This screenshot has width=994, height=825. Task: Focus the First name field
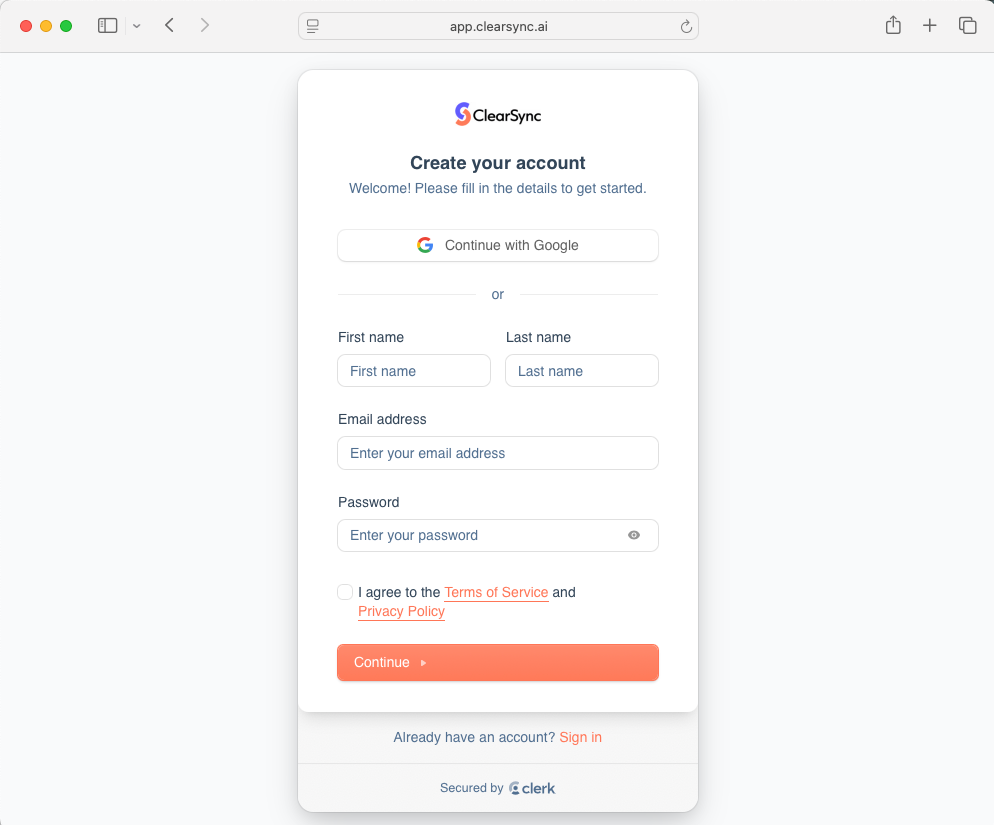pyautogui.click(x=414, y=371)
